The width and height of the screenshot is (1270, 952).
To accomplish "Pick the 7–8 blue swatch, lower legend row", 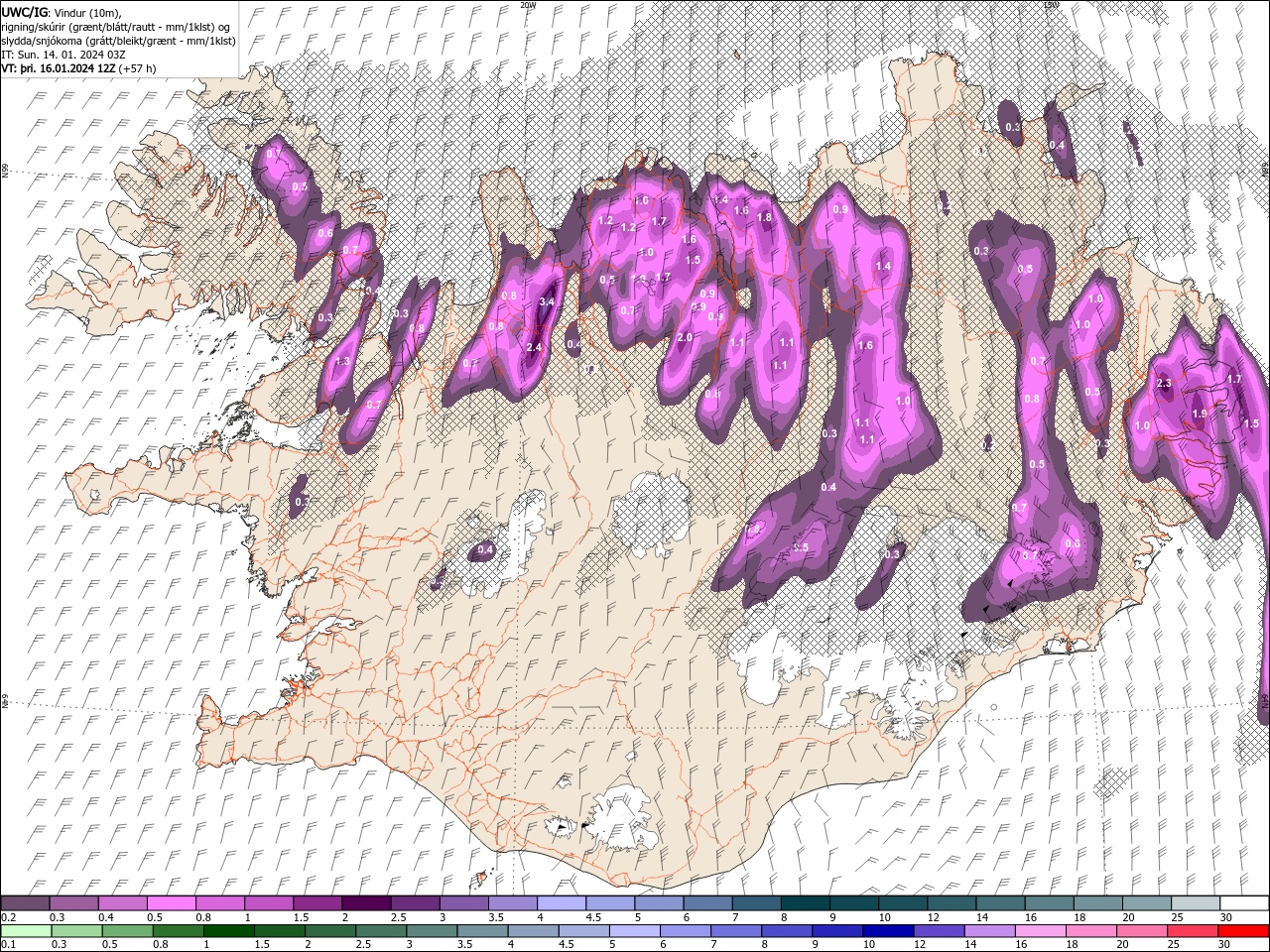I will click(735, 931).
